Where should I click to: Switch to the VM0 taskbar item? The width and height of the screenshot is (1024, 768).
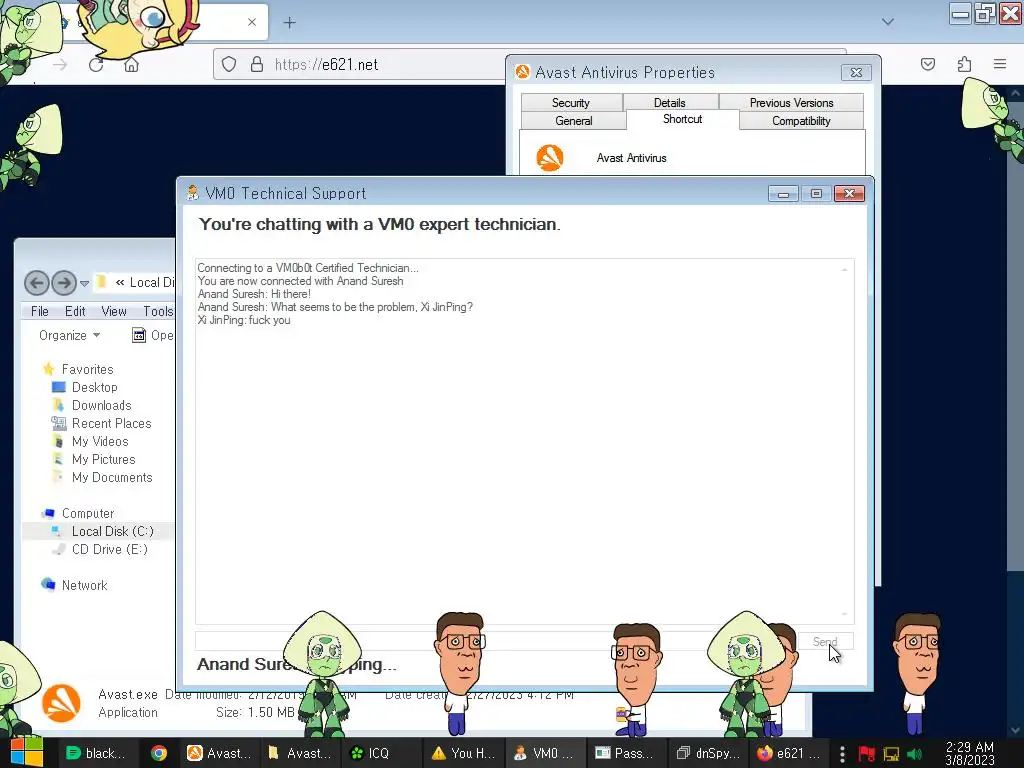pos(543,753)
